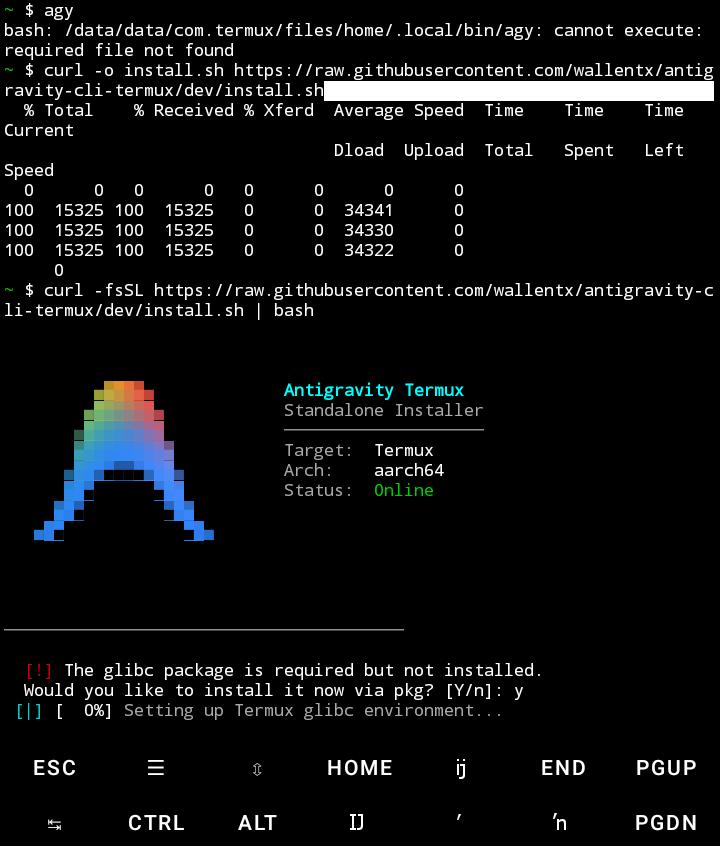Image resolution: width=720 pixels, height=846 pixels.
Task: Select 'Setting up Termux glibc environment...' text
Action: tap(313, 711)
